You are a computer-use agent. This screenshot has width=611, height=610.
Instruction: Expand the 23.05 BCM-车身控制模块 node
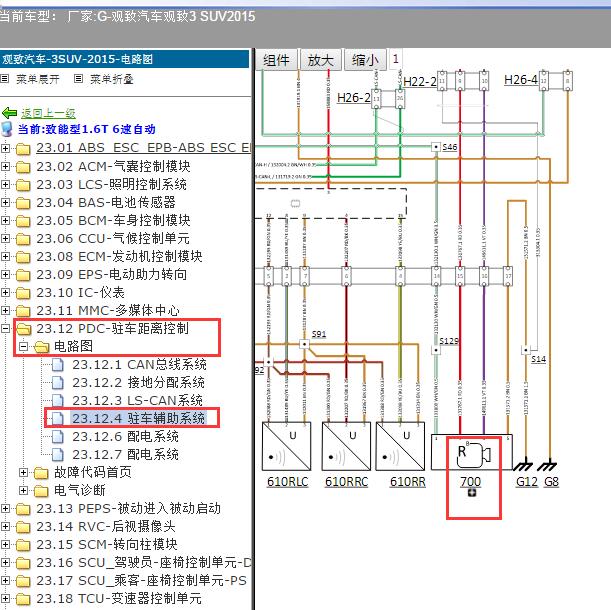tap(5, 220)
